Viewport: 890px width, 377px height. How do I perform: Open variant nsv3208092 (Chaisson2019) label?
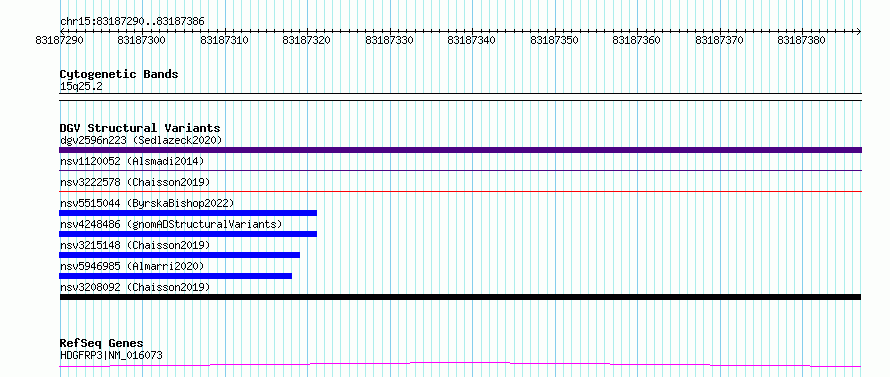click(x=135, y=287)
